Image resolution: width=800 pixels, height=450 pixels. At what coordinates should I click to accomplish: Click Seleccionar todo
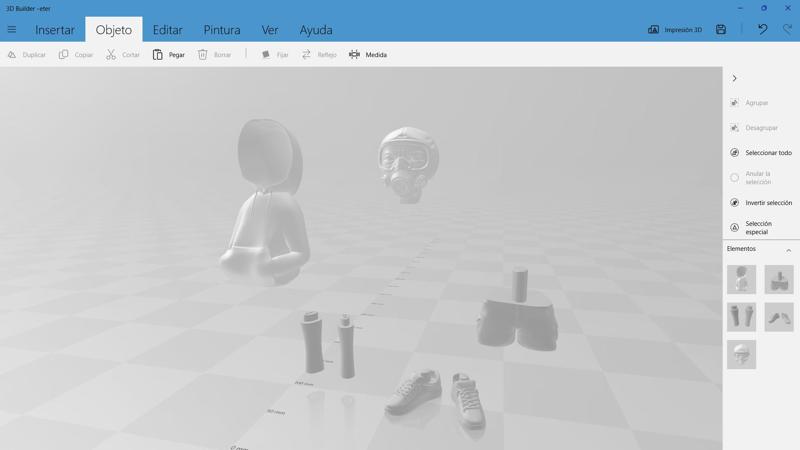761,153
